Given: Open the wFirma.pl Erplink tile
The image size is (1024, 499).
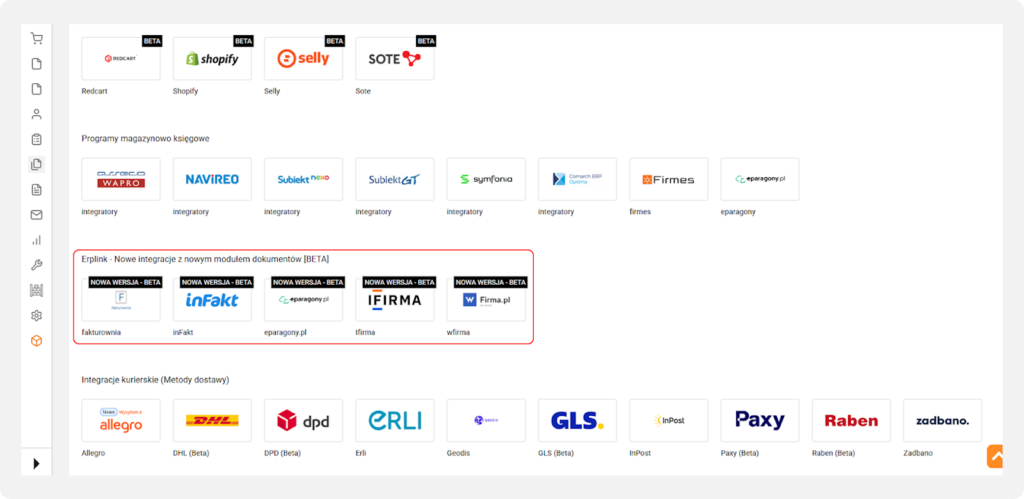Looking at the screenshot, I should click(x=486, y=300).
